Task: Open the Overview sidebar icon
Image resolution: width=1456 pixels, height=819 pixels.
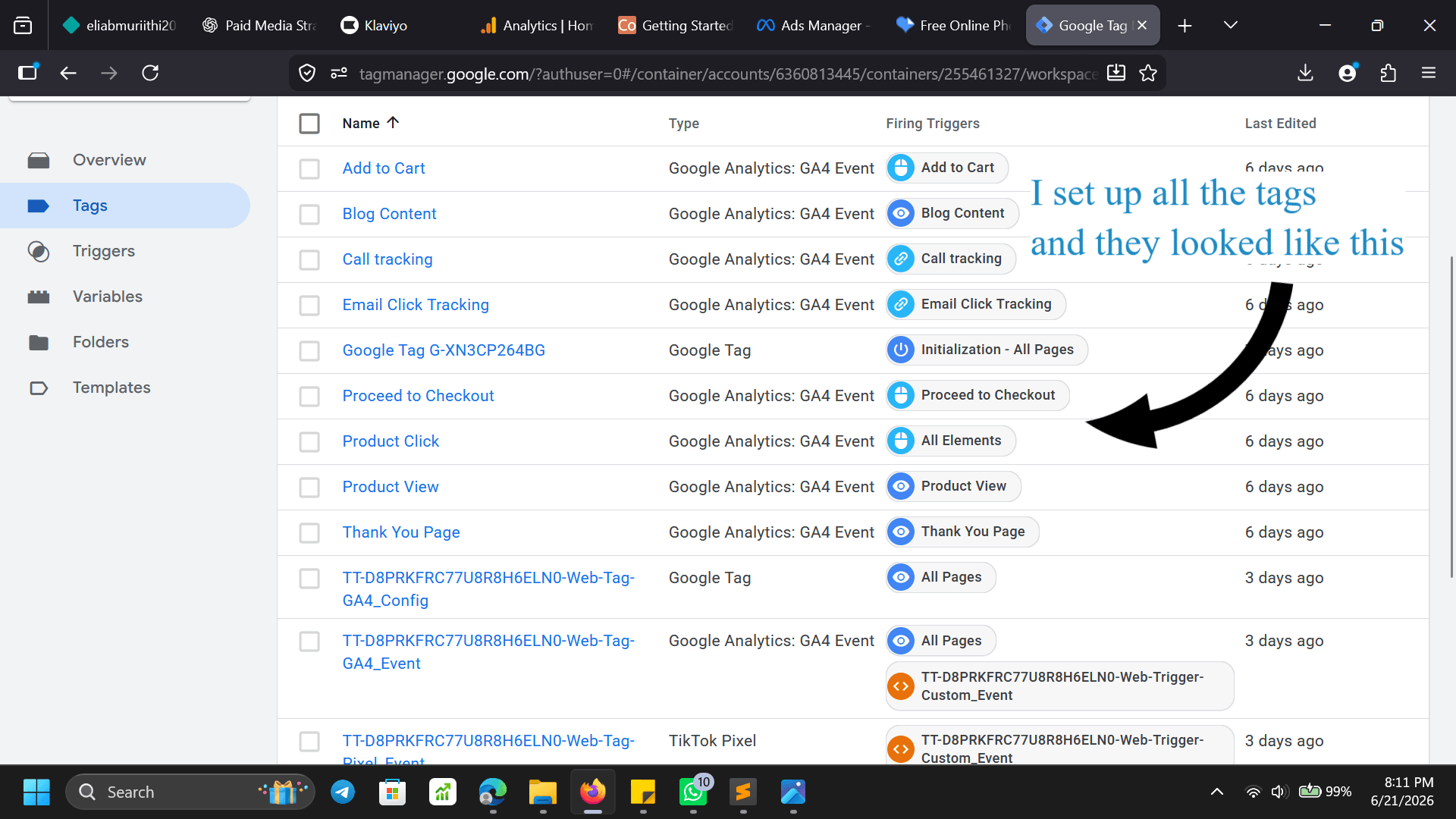Action: pos(39,160)
